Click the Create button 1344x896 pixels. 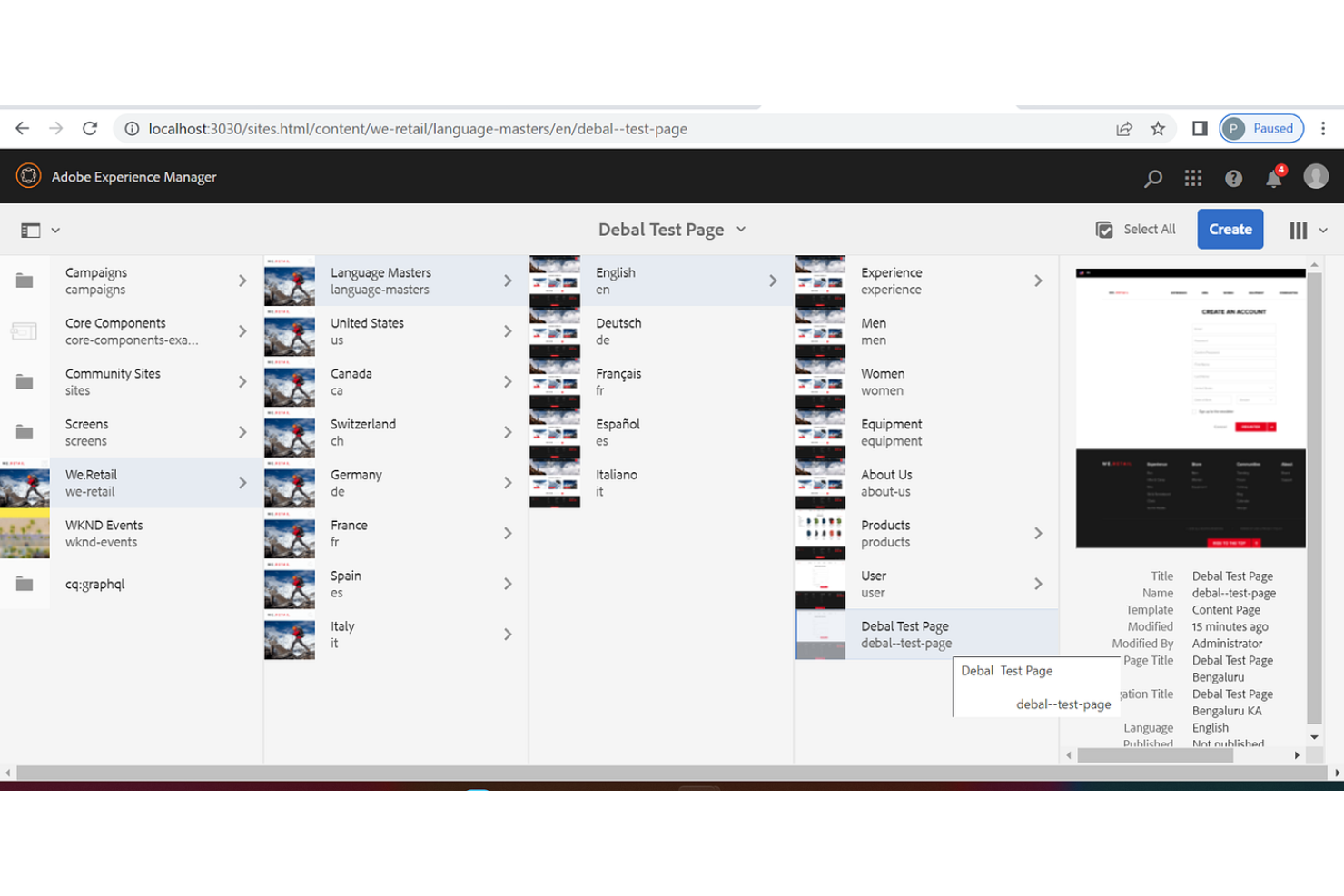coord(1230,229)
